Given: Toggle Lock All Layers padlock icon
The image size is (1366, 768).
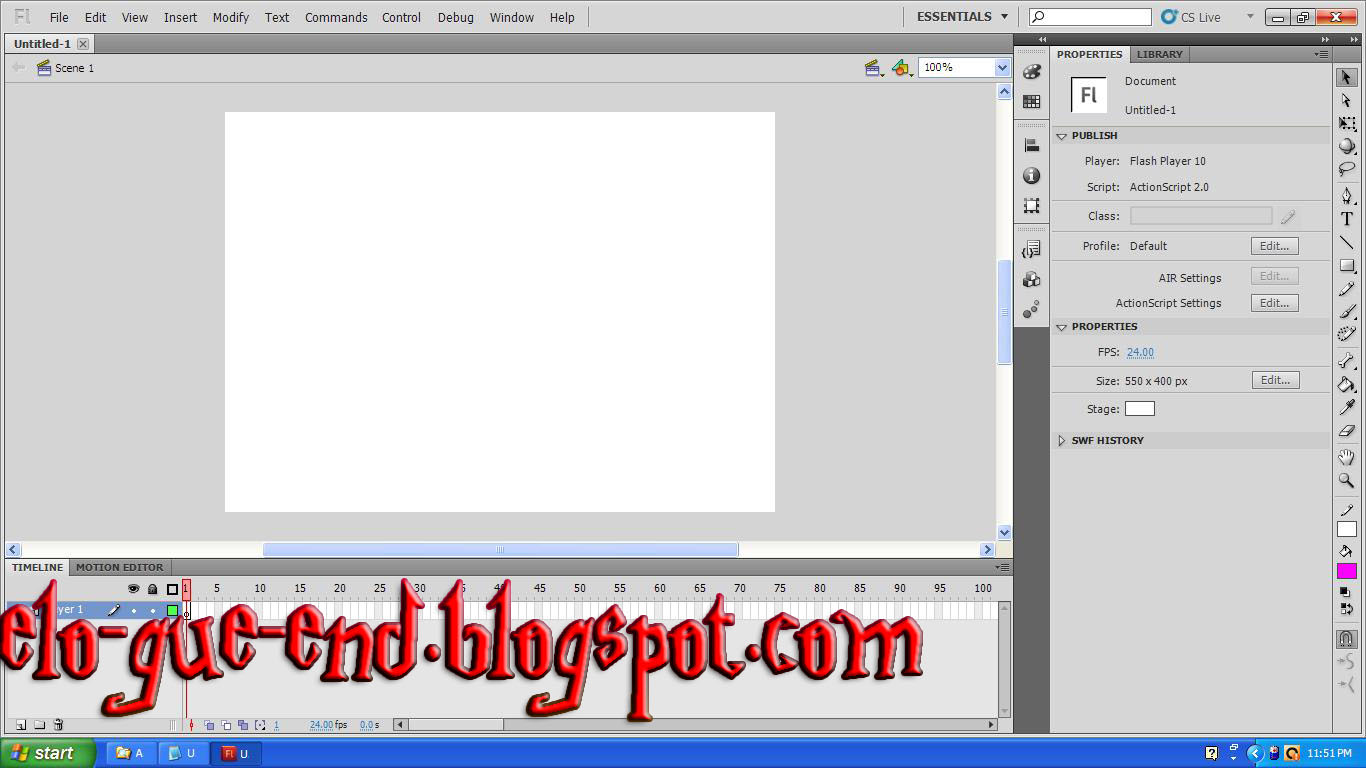Looking at the screenshot, I should 153,589.
